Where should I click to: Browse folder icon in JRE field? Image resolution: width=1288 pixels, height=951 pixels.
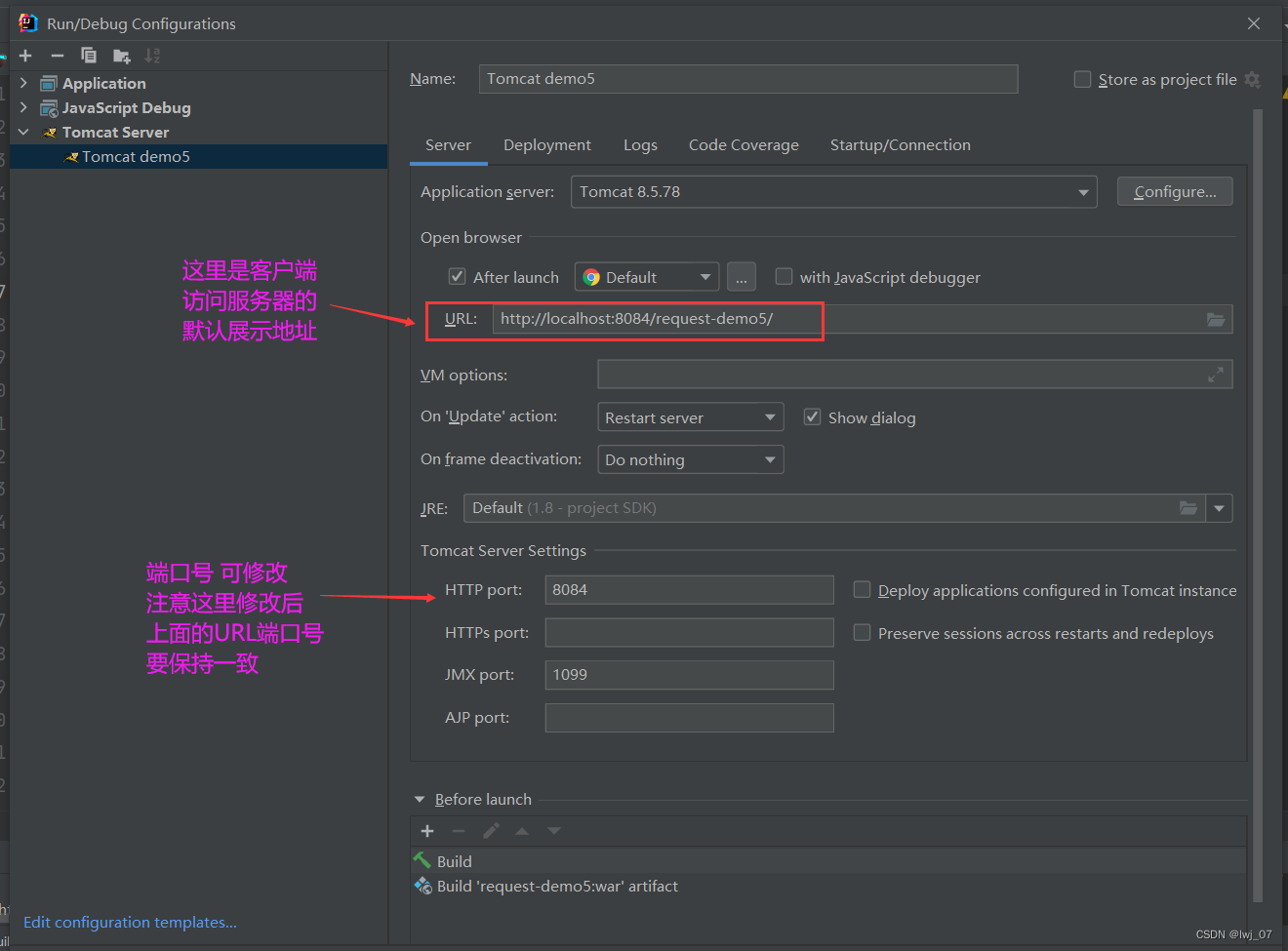click(x=1188, y=508)
